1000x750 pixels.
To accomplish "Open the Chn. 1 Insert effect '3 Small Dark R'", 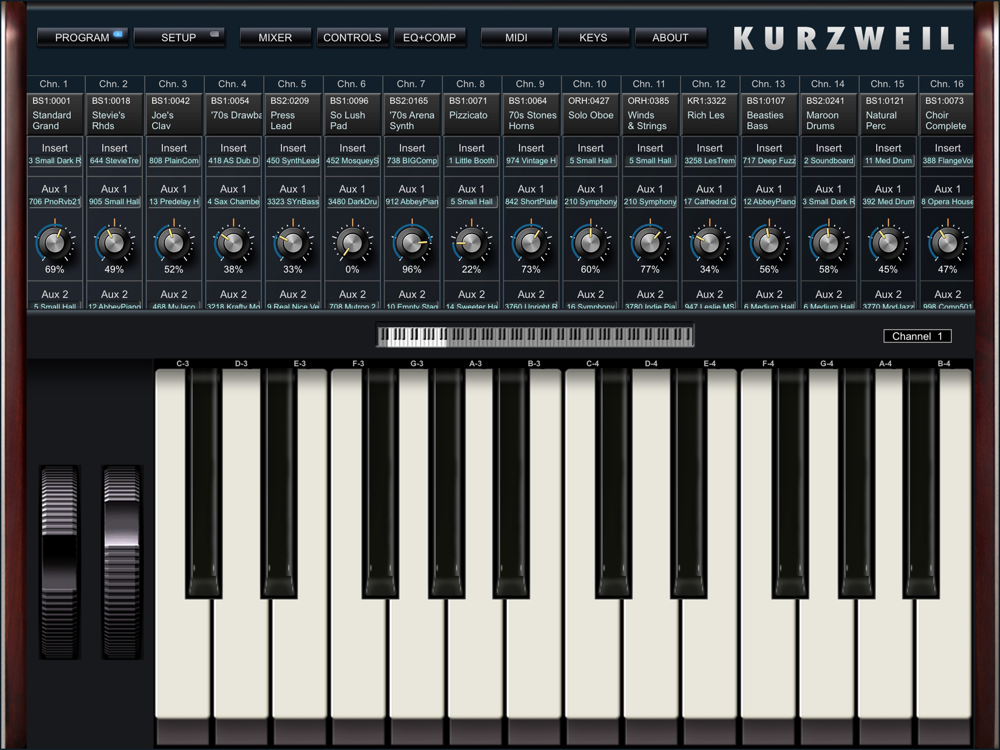I will pos(55,161).
